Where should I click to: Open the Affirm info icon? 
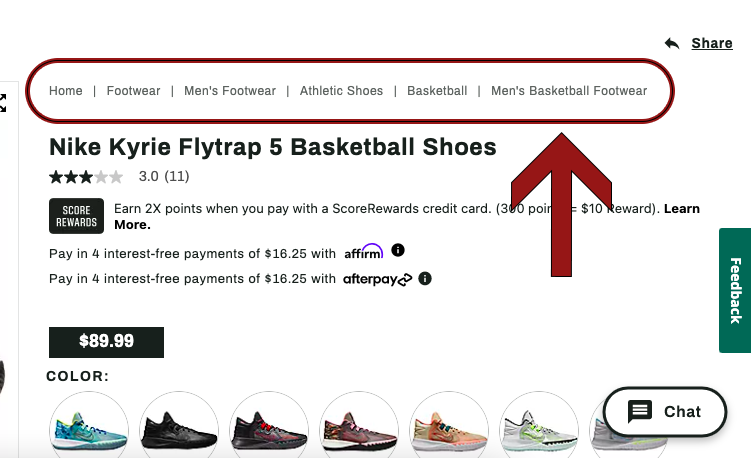(x=398, y=250)
